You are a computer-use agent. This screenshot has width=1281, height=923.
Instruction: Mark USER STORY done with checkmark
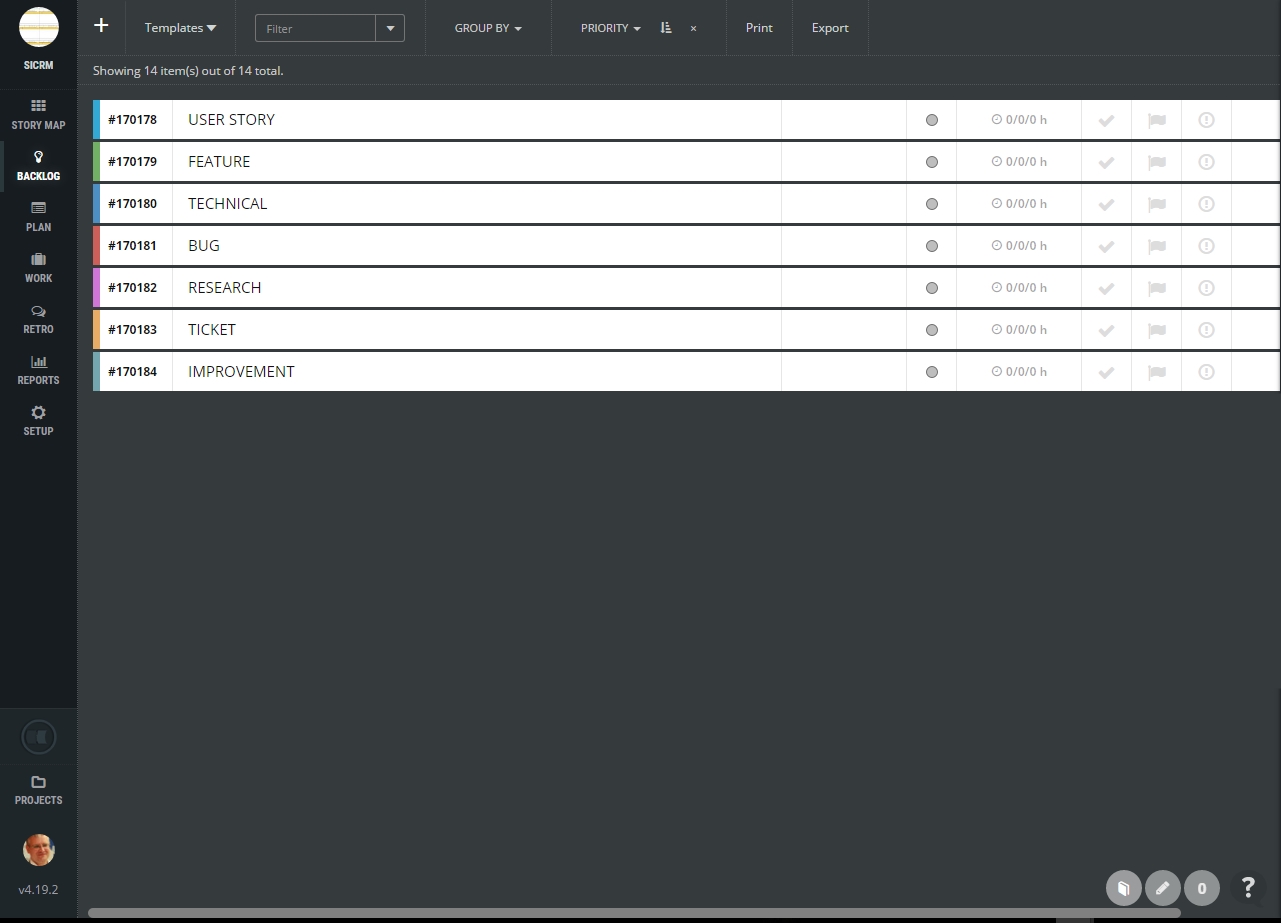click(x=1106, y=120)
